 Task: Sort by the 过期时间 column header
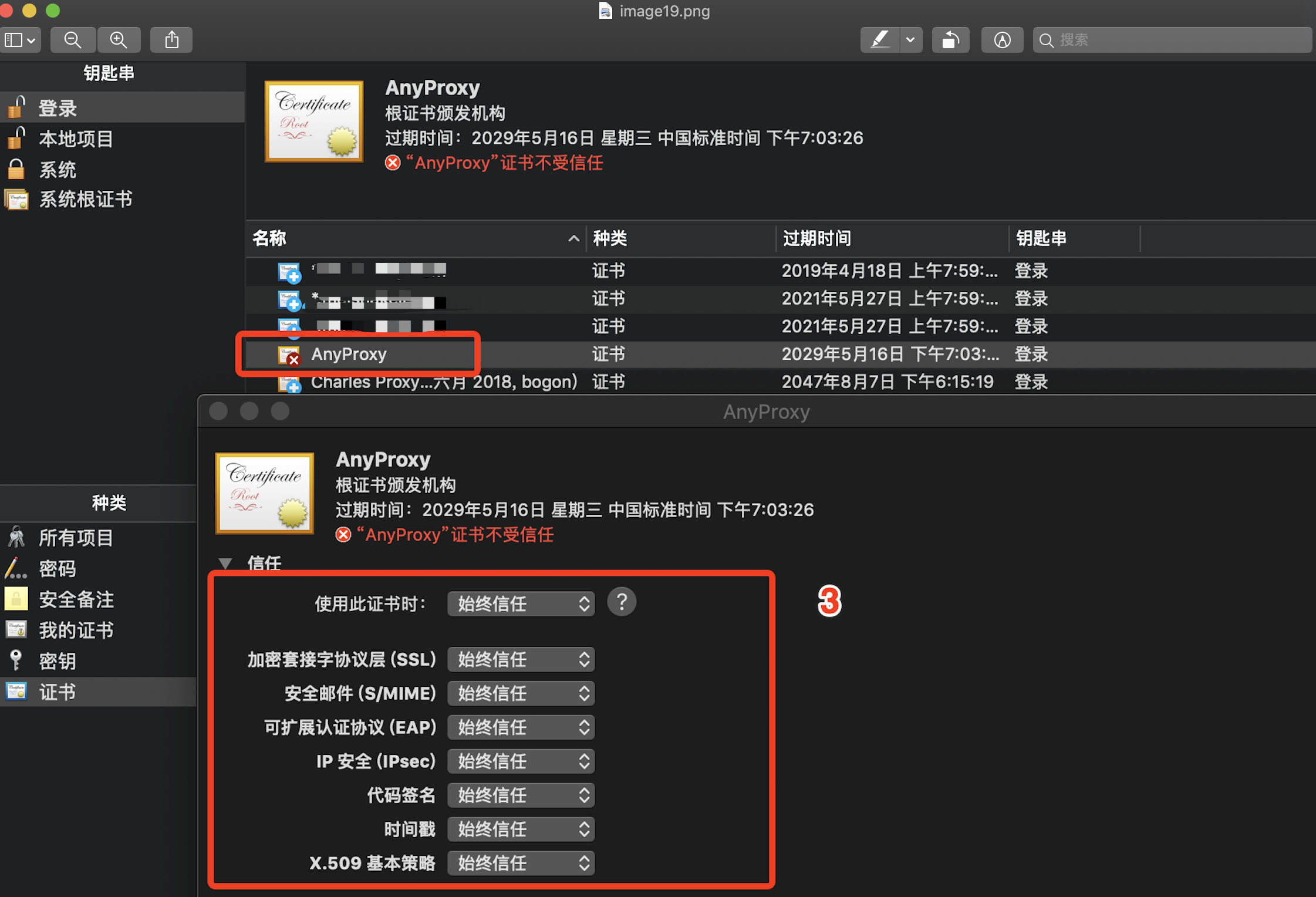(x=817, y=238)
